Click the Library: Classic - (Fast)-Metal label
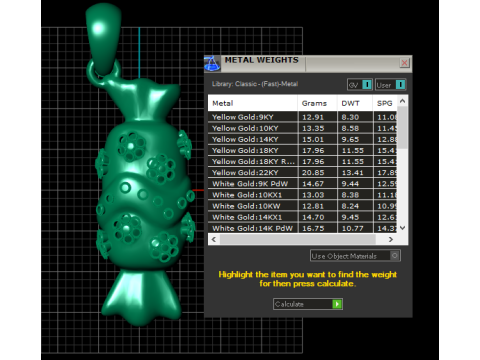 click(255, 84)
